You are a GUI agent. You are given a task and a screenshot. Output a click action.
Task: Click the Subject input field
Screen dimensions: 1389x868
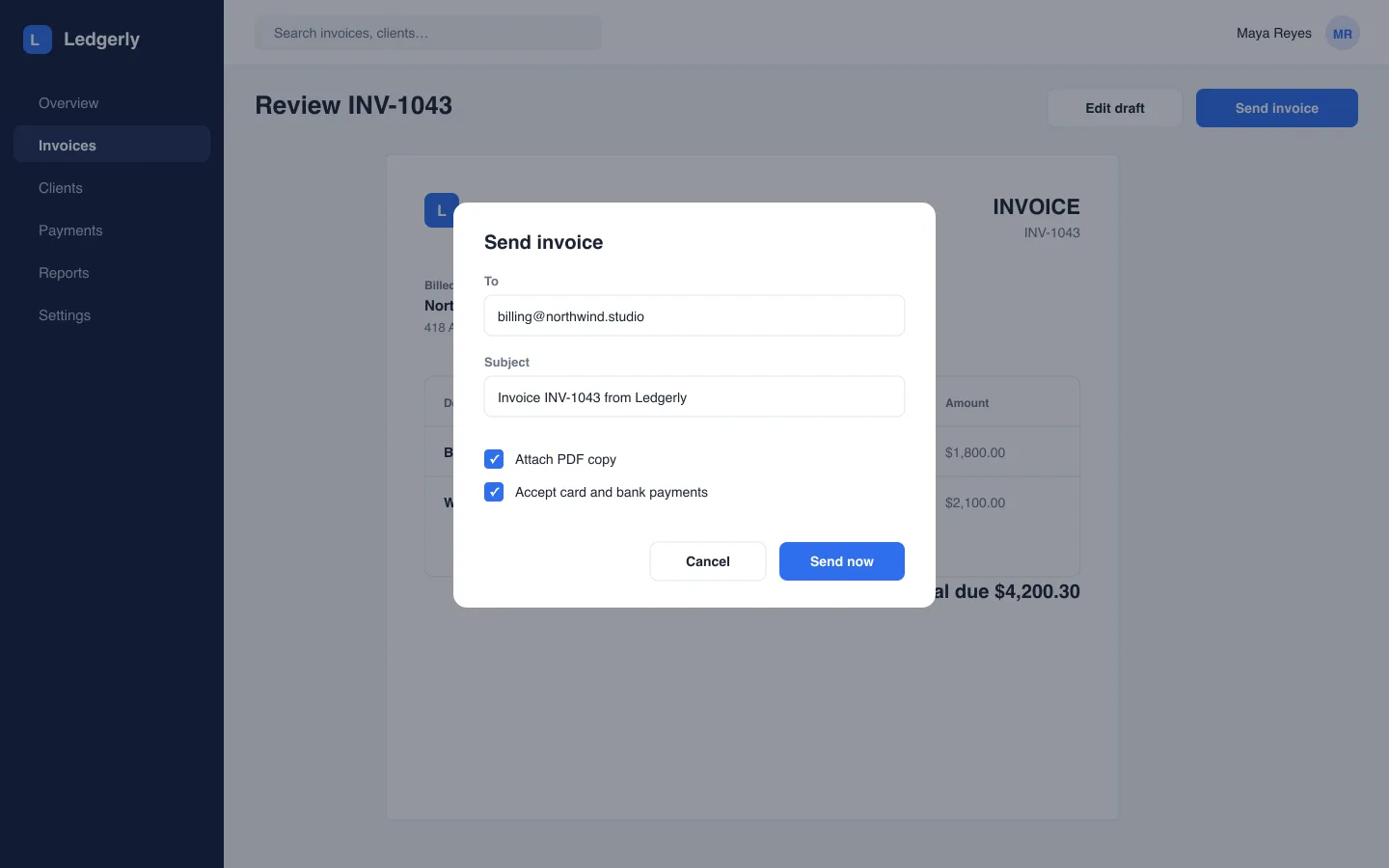694,396
